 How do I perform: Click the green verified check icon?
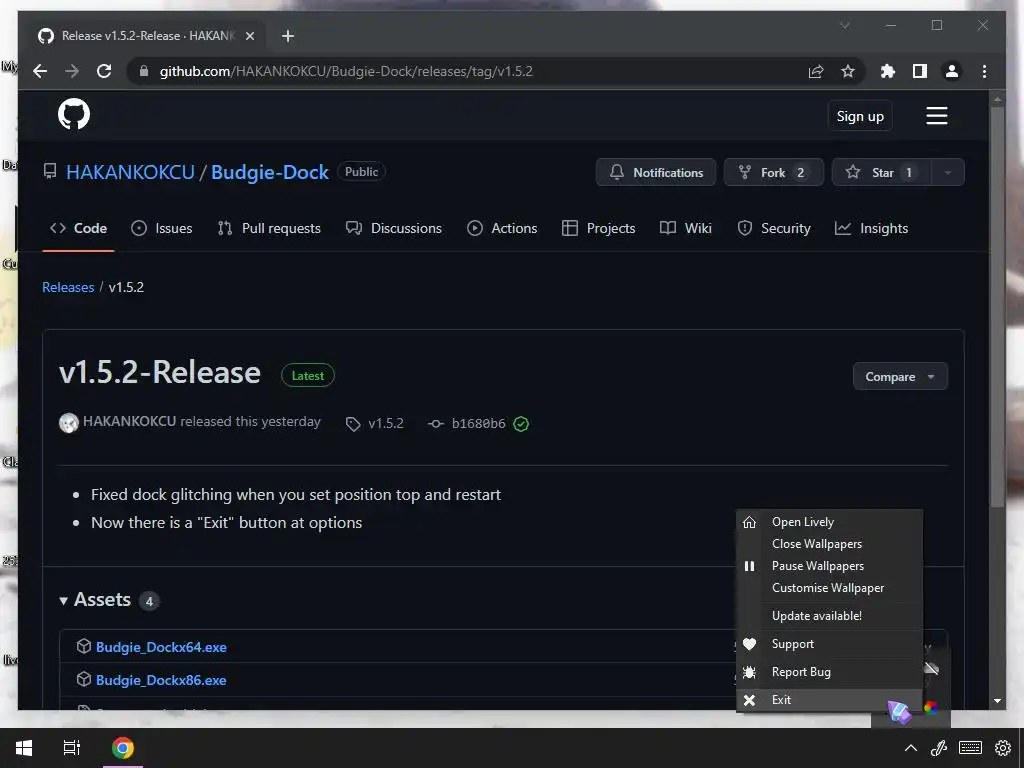click(x=521, y=424)
